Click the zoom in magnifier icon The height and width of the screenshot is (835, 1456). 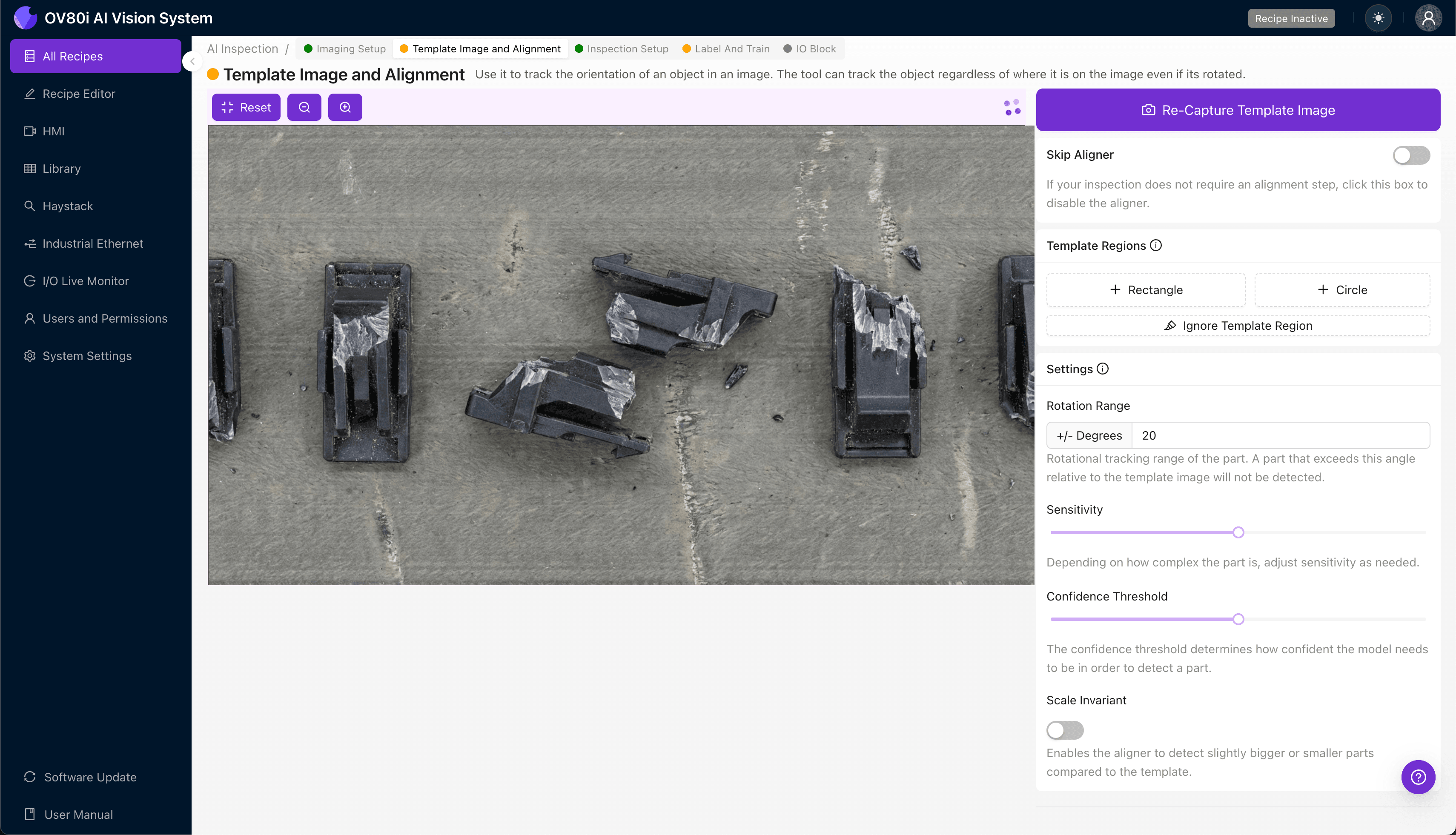click(345, 107)
